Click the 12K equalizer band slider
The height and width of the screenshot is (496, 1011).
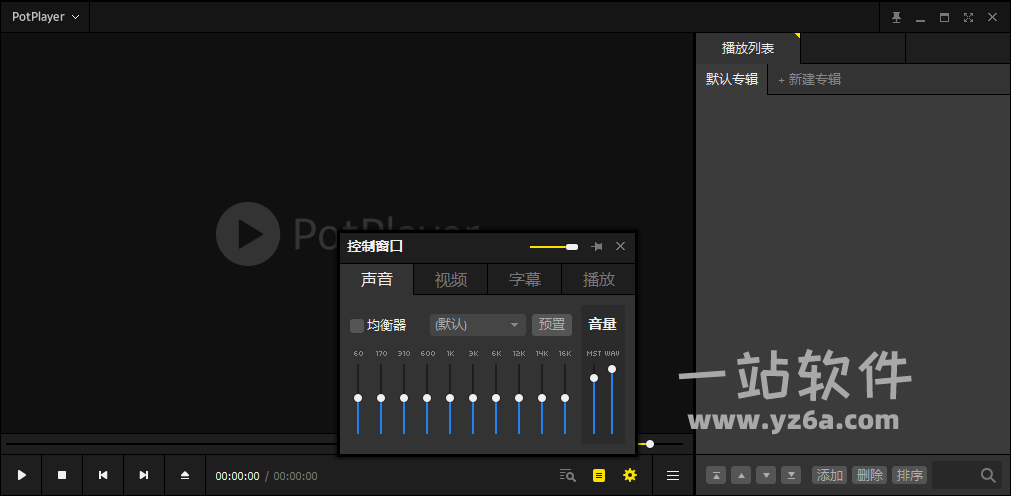[x=519, y=399]
